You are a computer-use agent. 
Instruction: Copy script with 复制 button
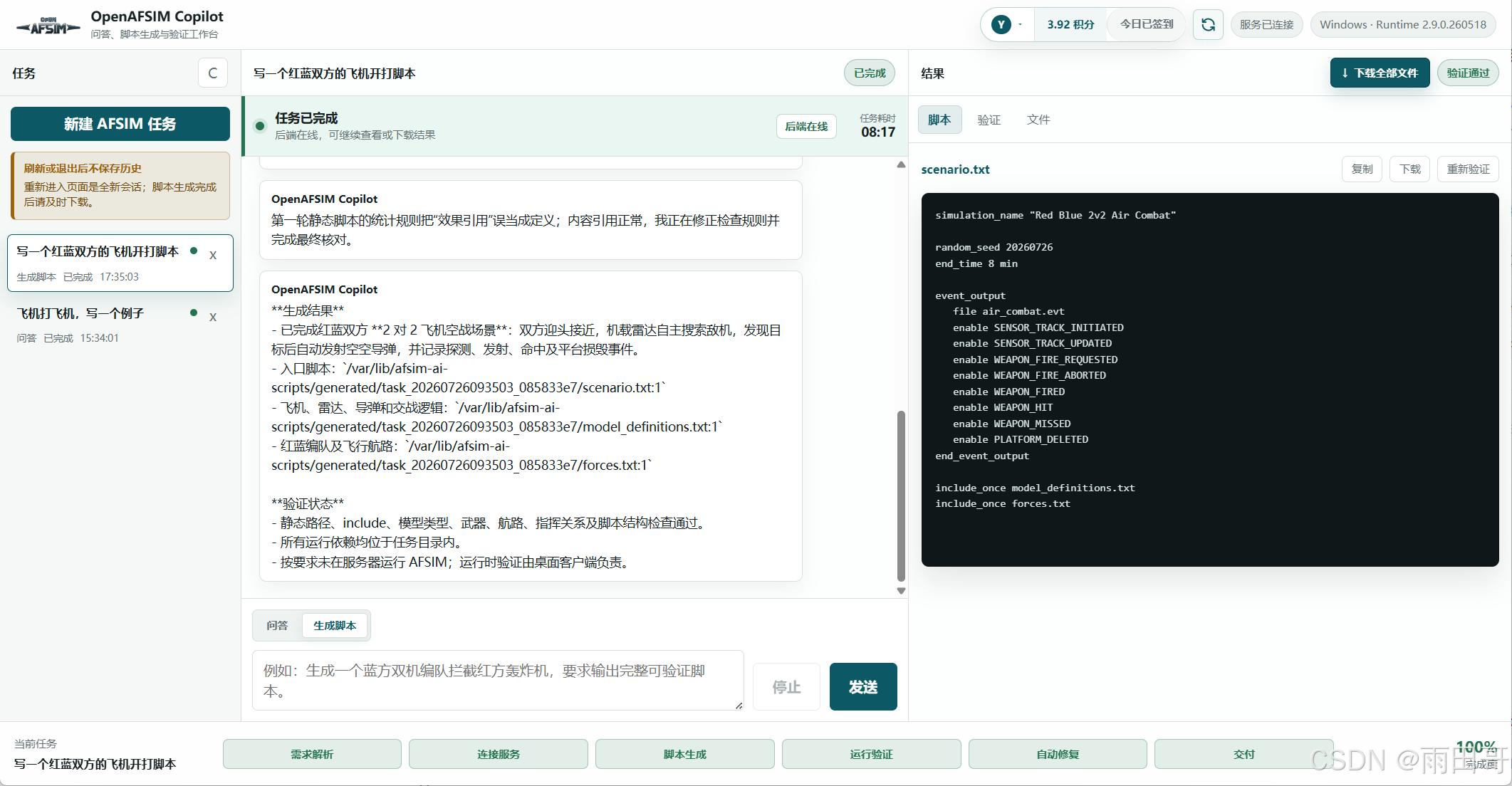(1362, 169)
